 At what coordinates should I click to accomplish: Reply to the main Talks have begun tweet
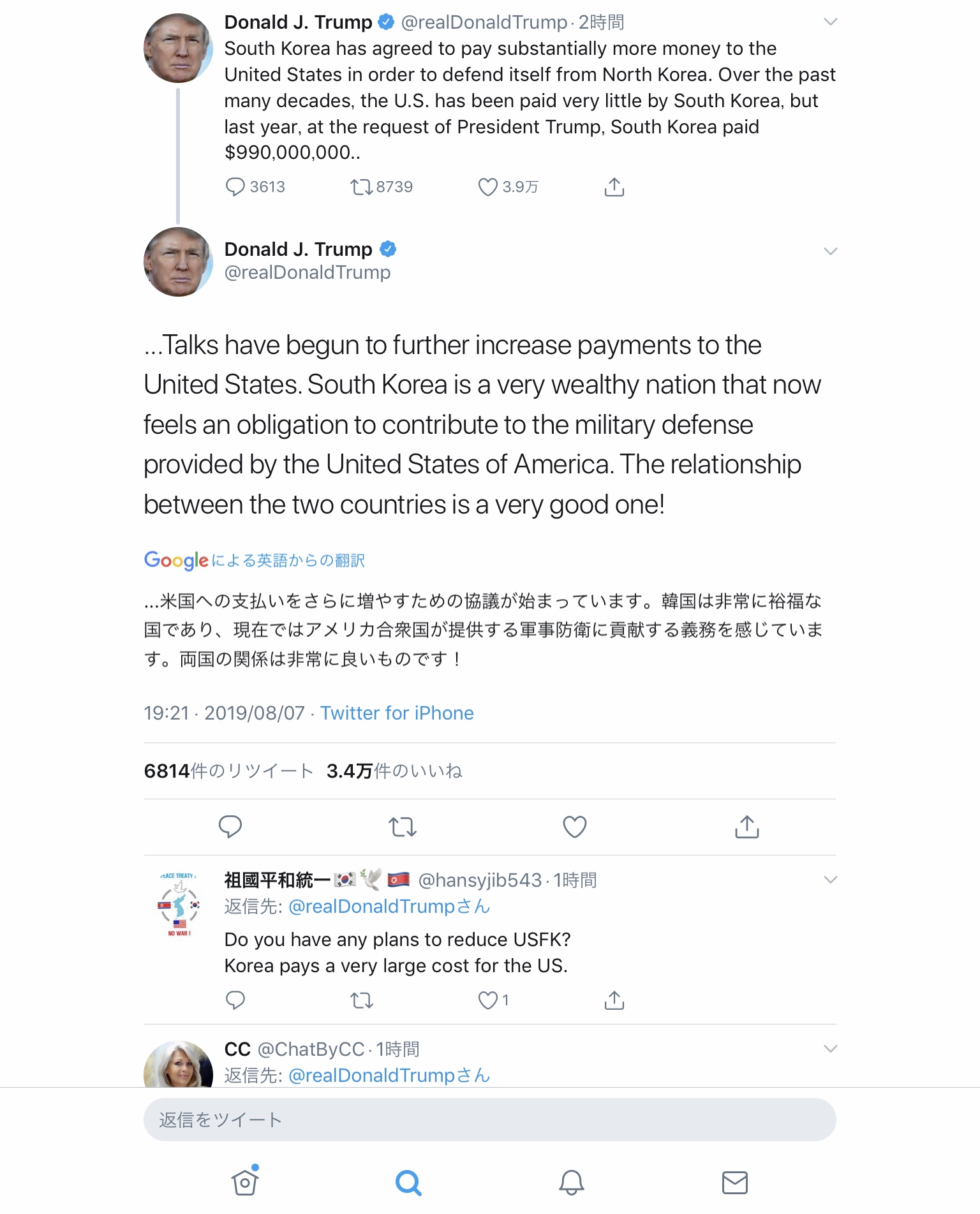[230, 827]
